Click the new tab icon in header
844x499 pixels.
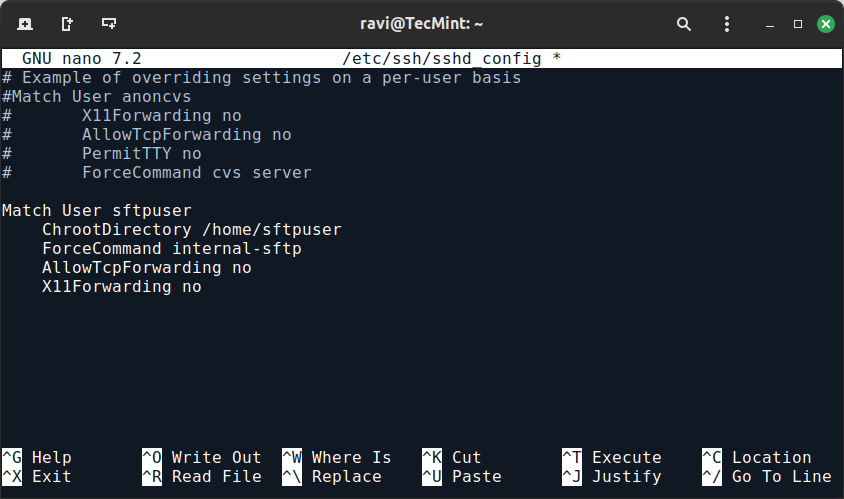coord(25,24)
